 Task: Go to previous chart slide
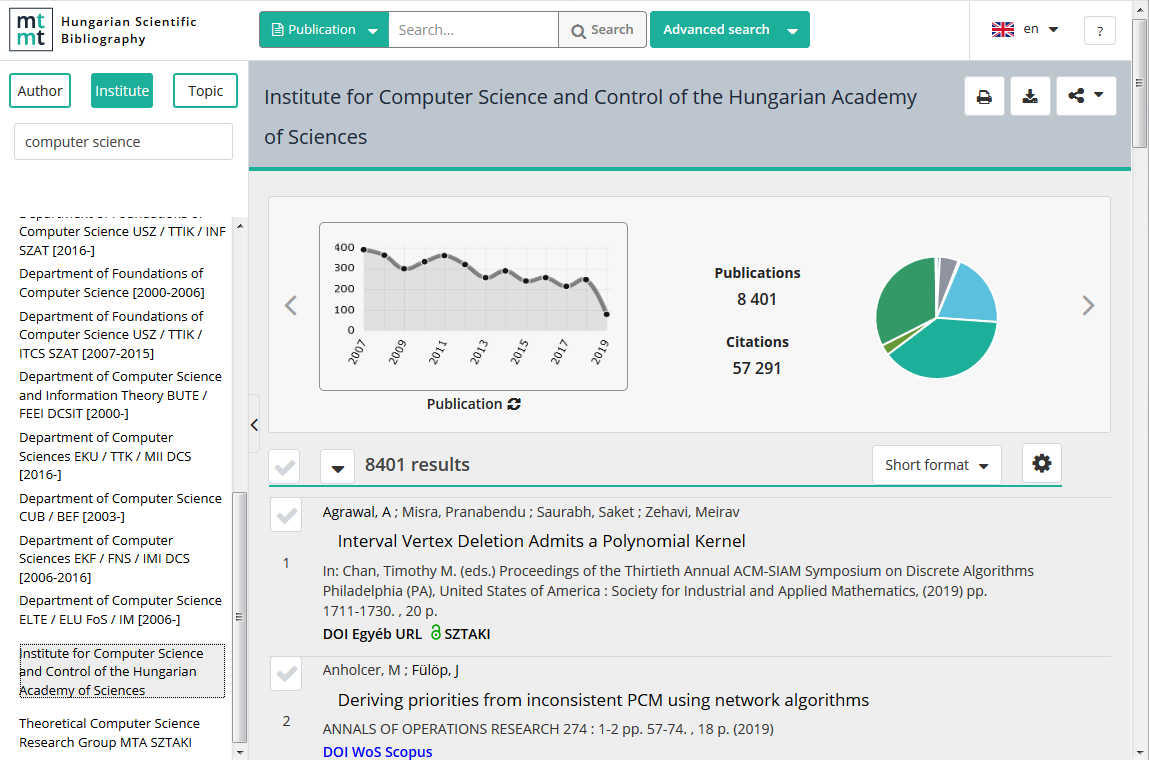tap(291, 306)
